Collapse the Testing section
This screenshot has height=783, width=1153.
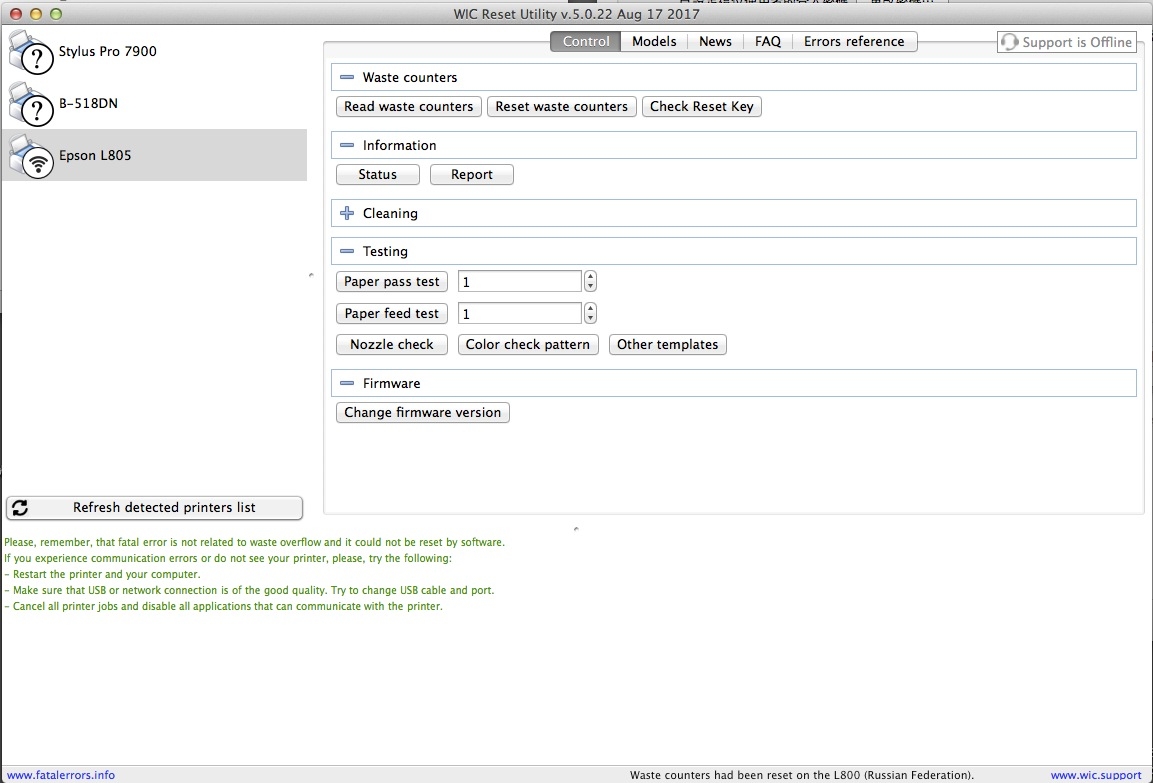[347, 251]
